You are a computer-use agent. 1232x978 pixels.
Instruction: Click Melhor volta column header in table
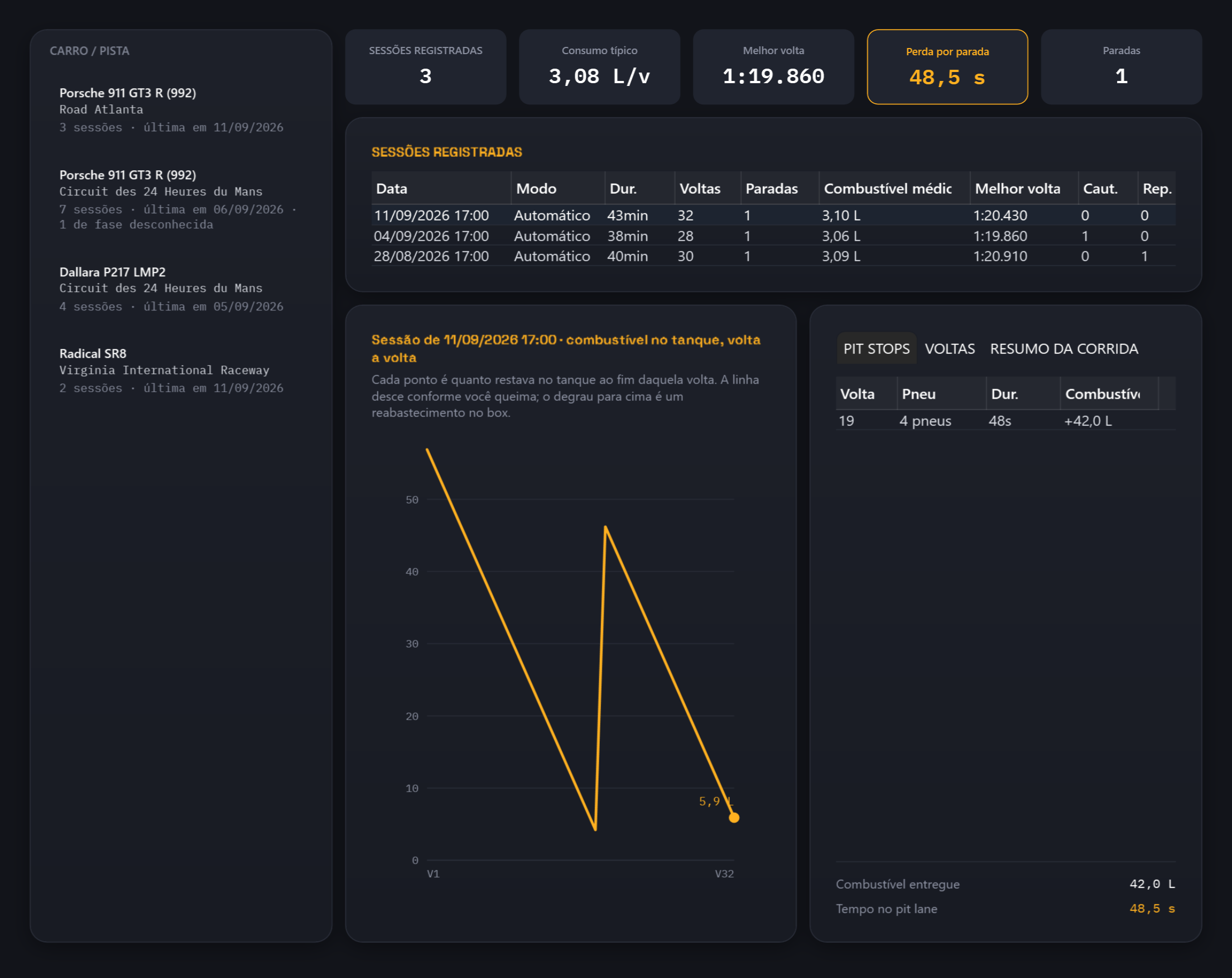1024,189
